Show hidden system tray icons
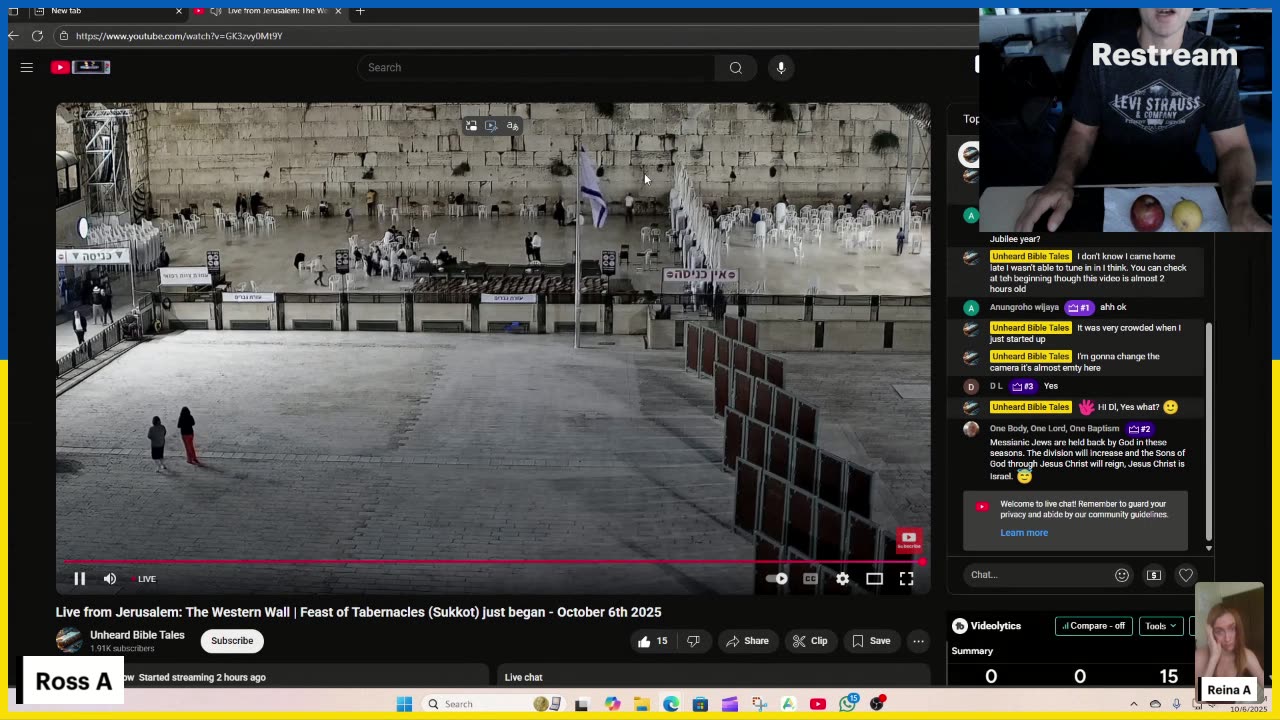This screenshot has width=1280, height=720. pyautogui.click(x=1133, y=704)
